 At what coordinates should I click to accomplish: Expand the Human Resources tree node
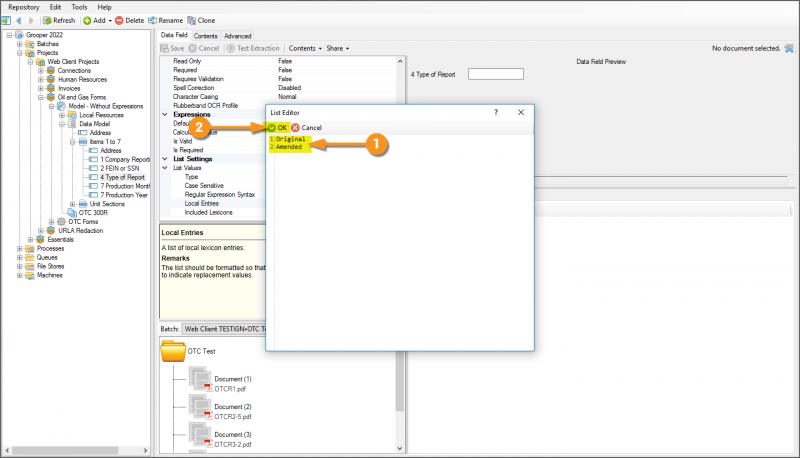tap(41, 80)
